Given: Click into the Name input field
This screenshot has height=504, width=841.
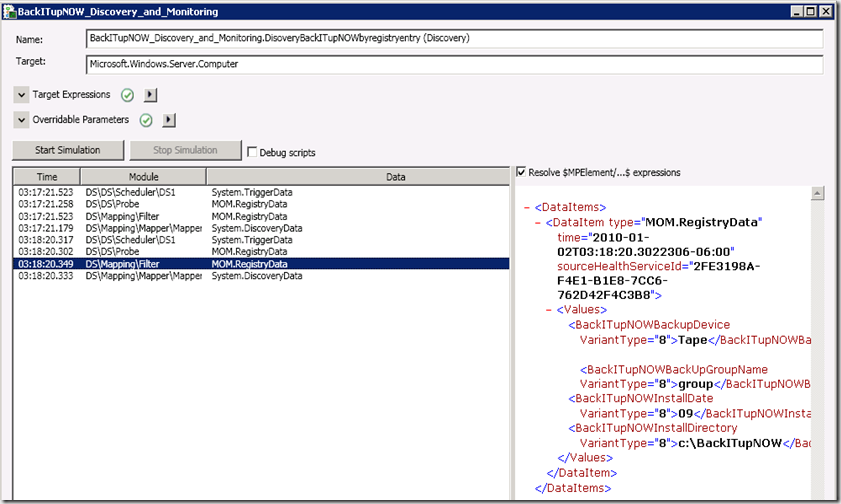Looking at the screenshot, I should [454, 38].
